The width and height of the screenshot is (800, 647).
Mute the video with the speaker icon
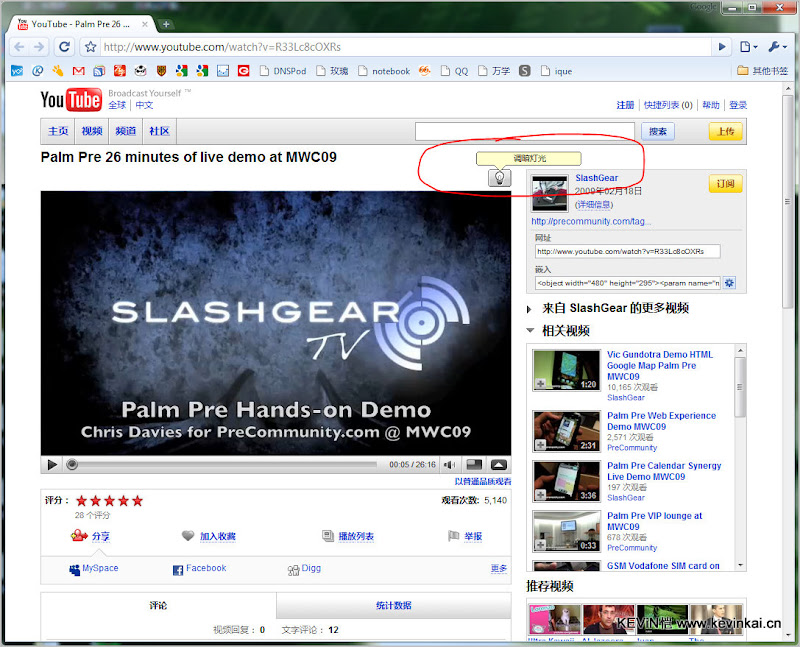pyautogui.click(x=450, y=464)
